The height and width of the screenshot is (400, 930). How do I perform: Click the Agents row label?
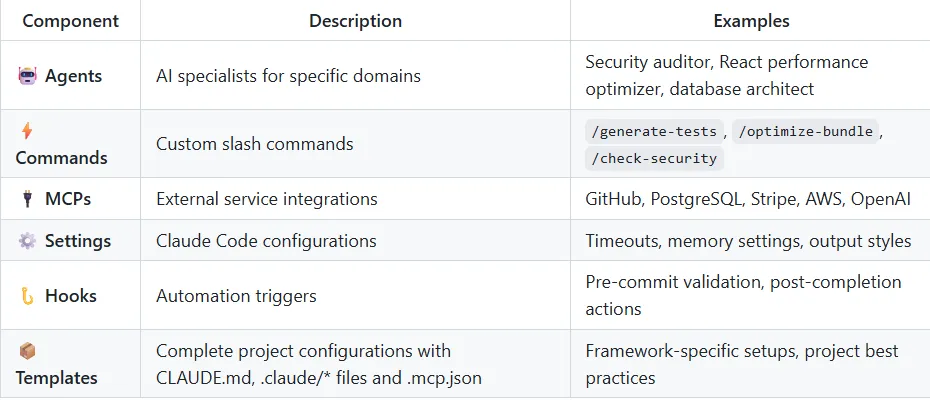click(76, 75)
